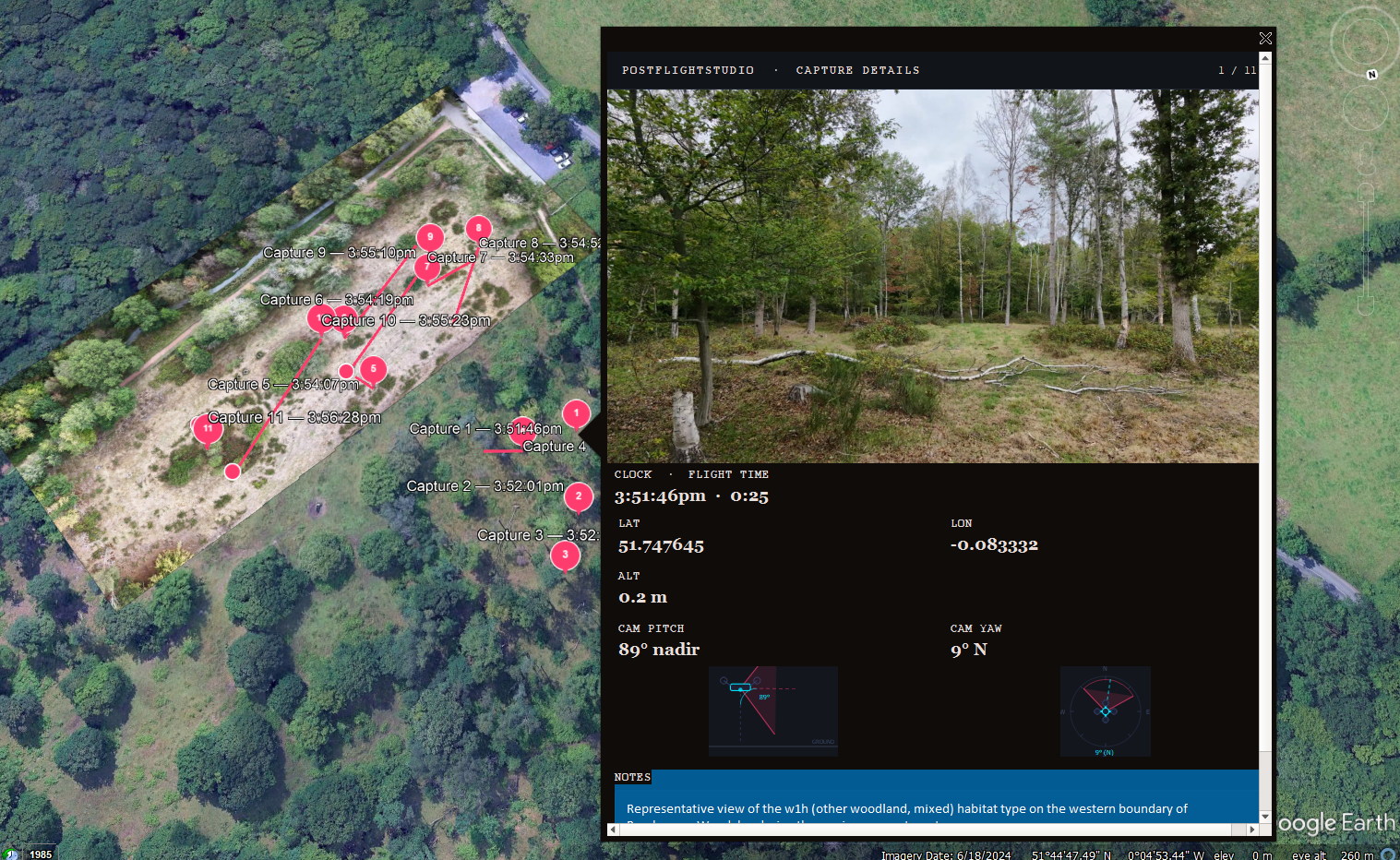Click the "Capture 4" label
Viewport: 1400px width, 860px height.
pos(555,447)
